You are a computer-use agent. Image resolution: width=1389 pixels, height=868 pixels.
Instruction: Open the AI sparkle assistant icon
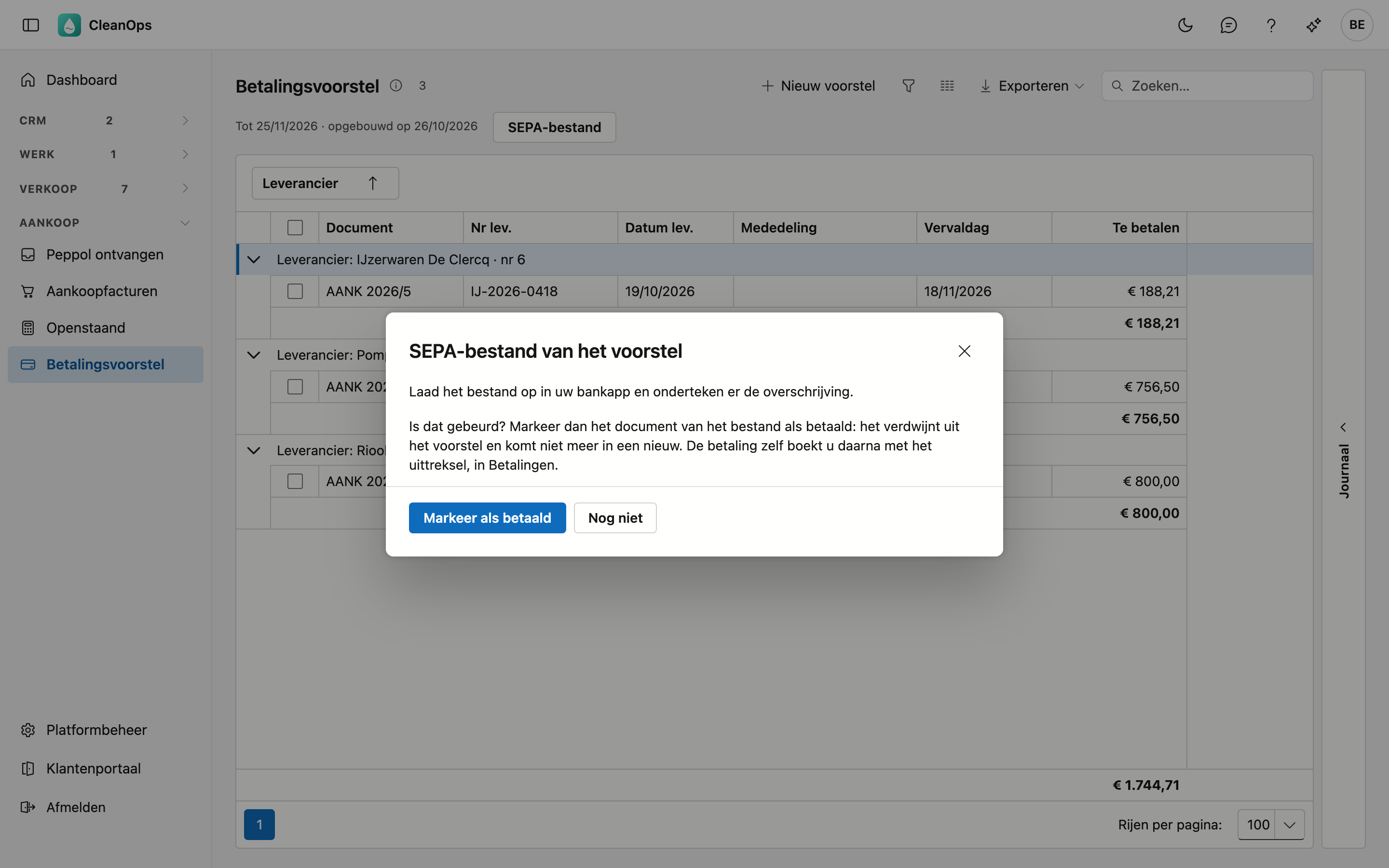1313,25
